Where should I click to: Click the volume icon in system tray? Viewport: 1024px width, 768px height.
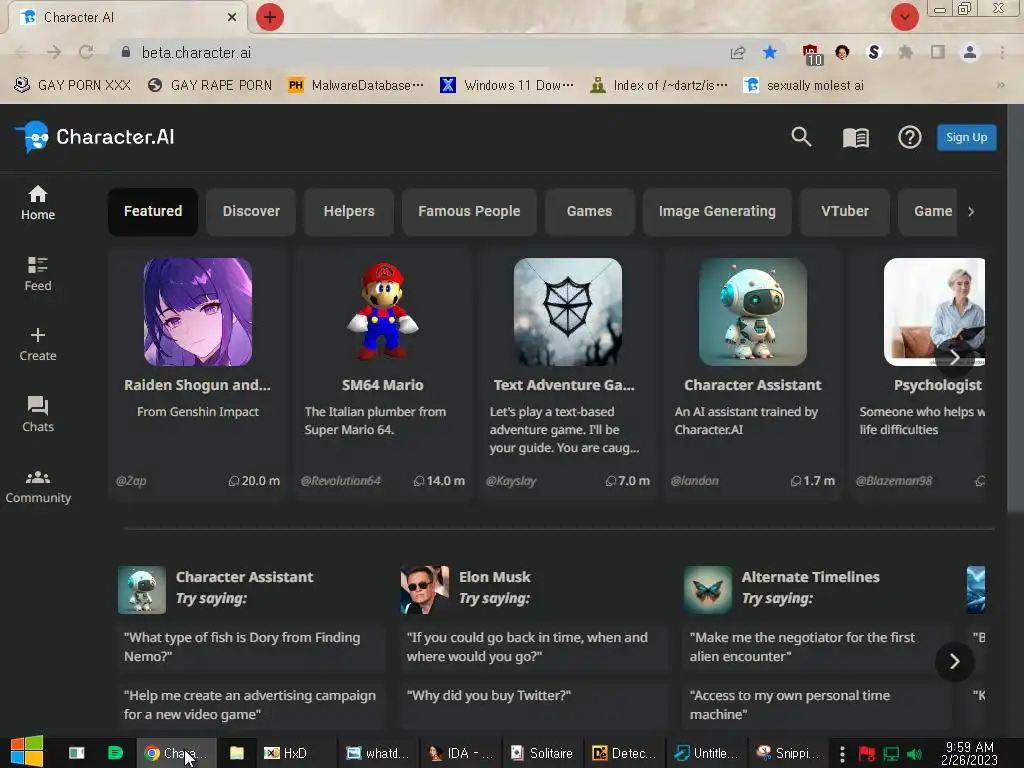pos(914,754)
